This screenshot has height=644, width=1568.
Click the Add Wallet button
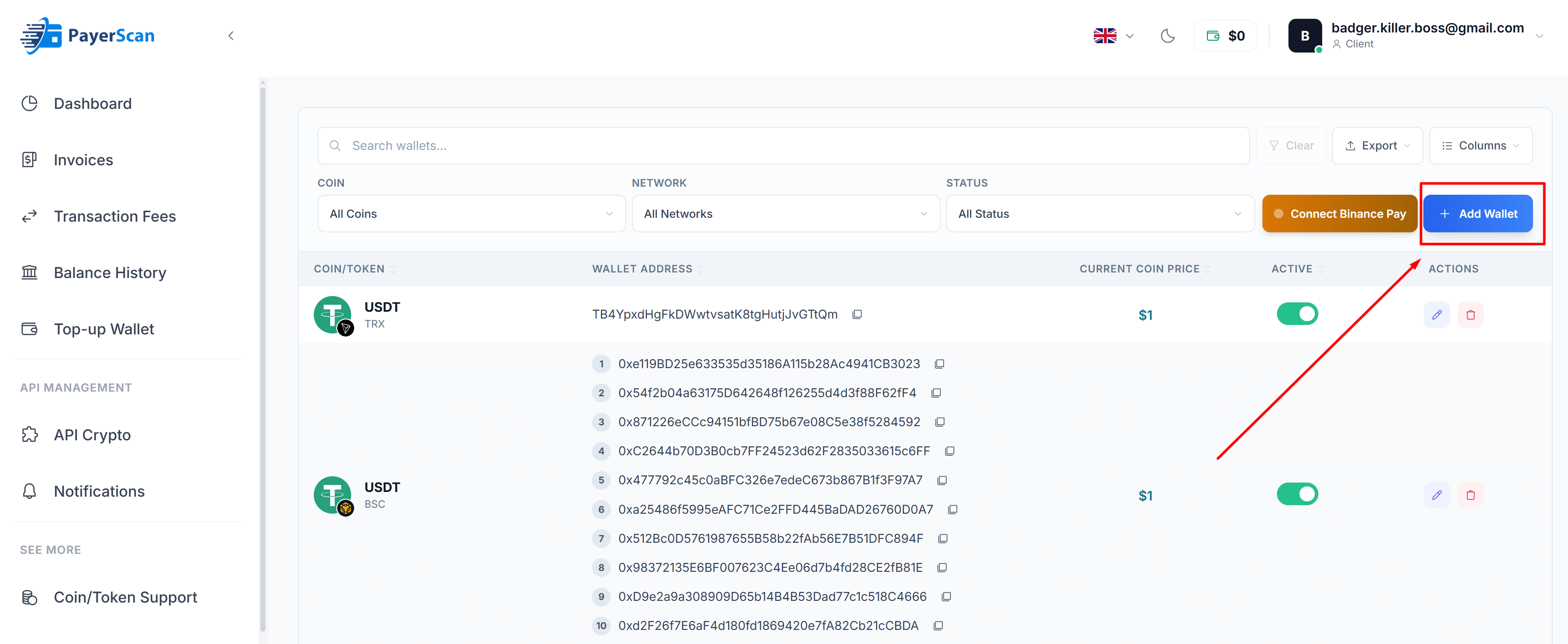(x=1478, y=213)
